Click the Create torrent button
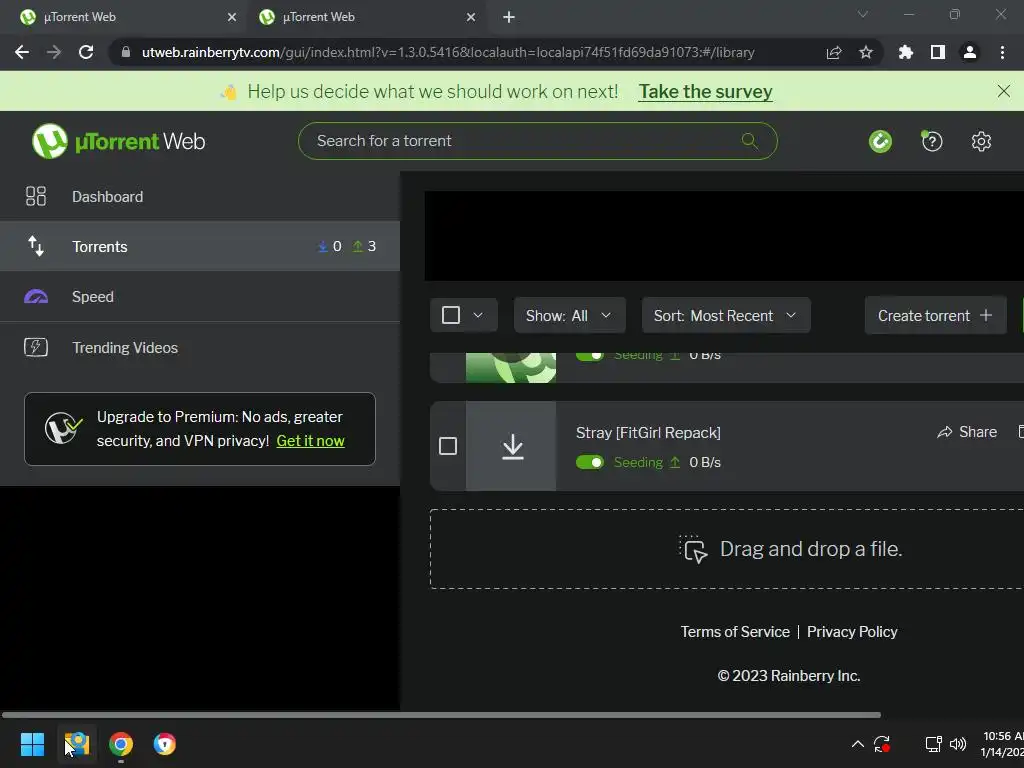Image resolution: width=1024 pixels, height=768 pixels. pyautogui.click(x=935, y=315)
